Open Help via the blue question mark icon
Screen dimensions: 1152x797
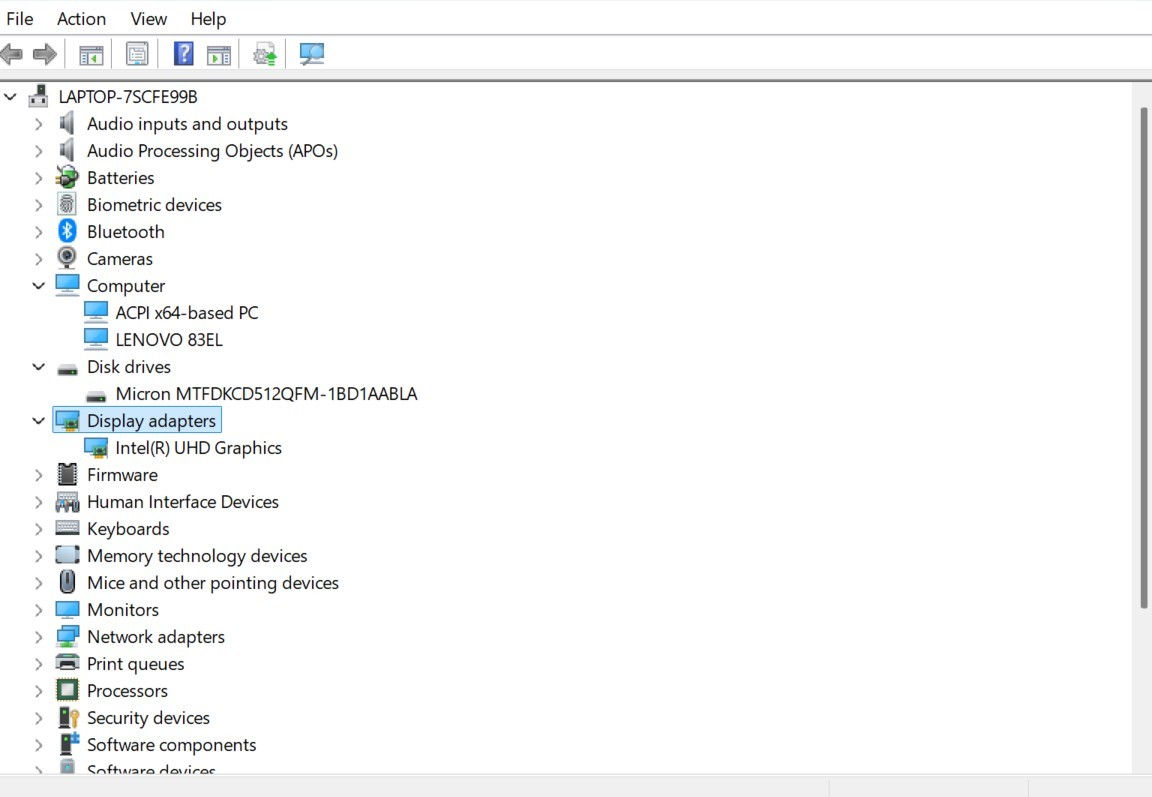(x=184, y=54)
